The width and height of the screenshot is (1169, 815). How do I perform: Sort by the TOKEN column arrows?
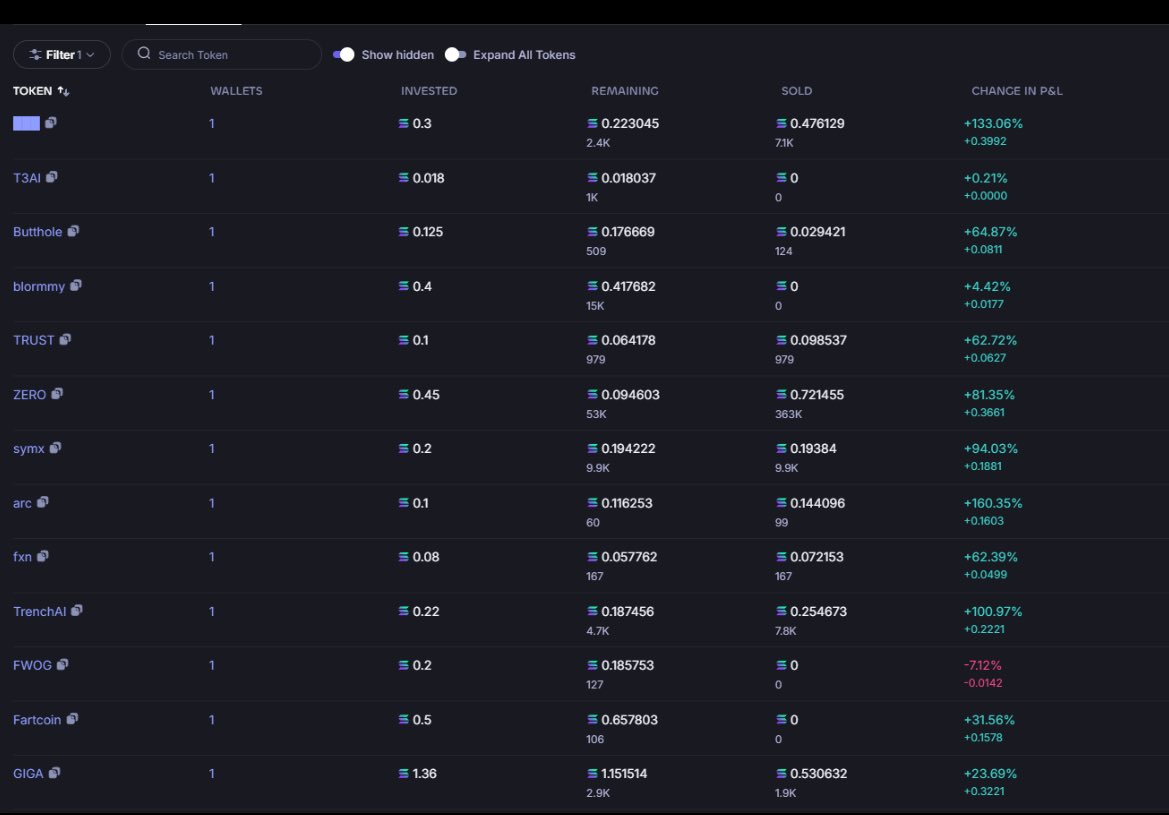pos(63,91)
